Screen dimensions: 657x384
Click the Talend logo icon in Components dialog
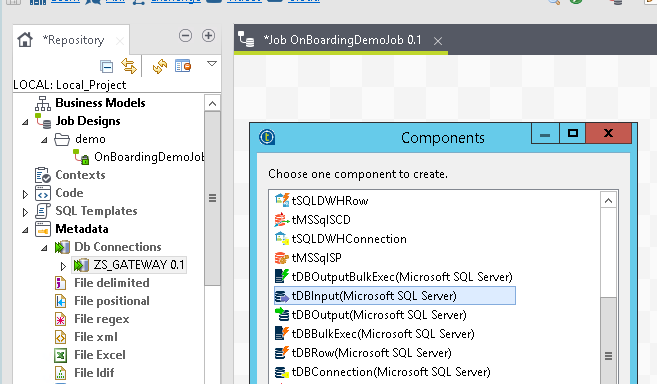[x=267, y=137]
